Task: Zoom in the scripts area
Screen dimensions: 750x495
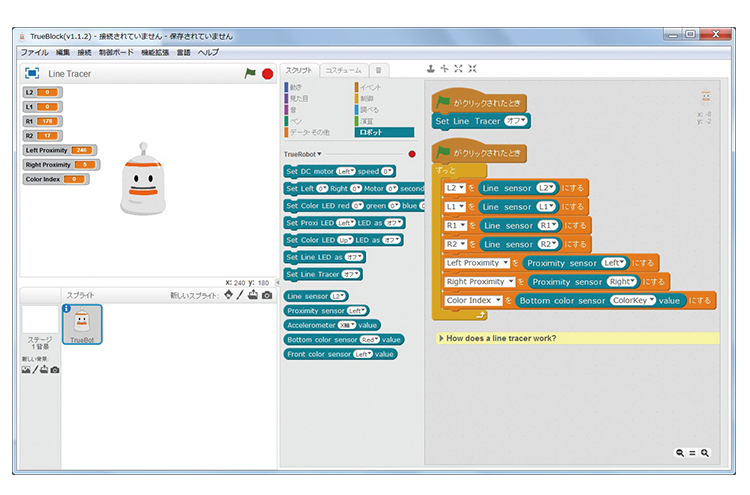Action: [705, 453]
